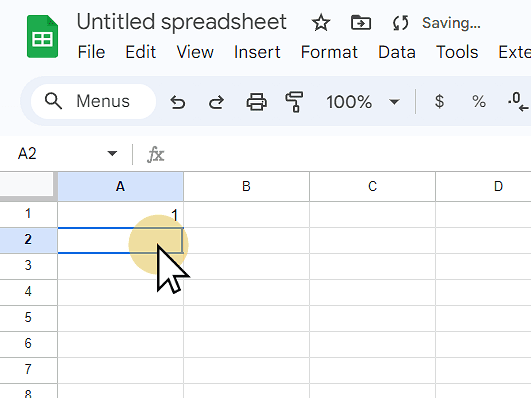Click the move to folder icon
The width and height of the screenshot is (531, 398).
point(361,23)
